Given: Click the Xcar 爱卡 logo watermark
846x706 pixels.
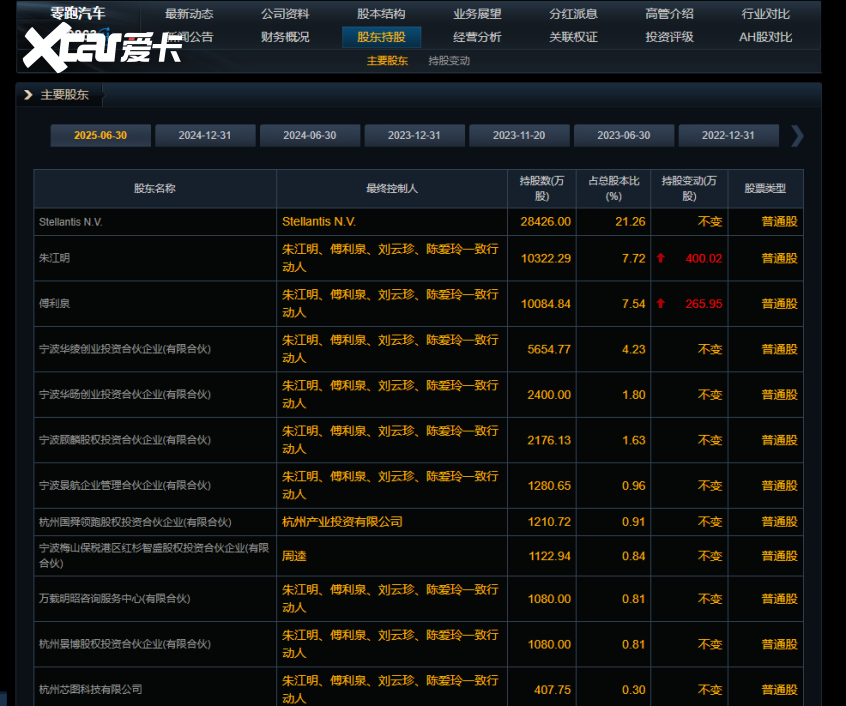Looking at the screenshot, I should coord(100,46).
